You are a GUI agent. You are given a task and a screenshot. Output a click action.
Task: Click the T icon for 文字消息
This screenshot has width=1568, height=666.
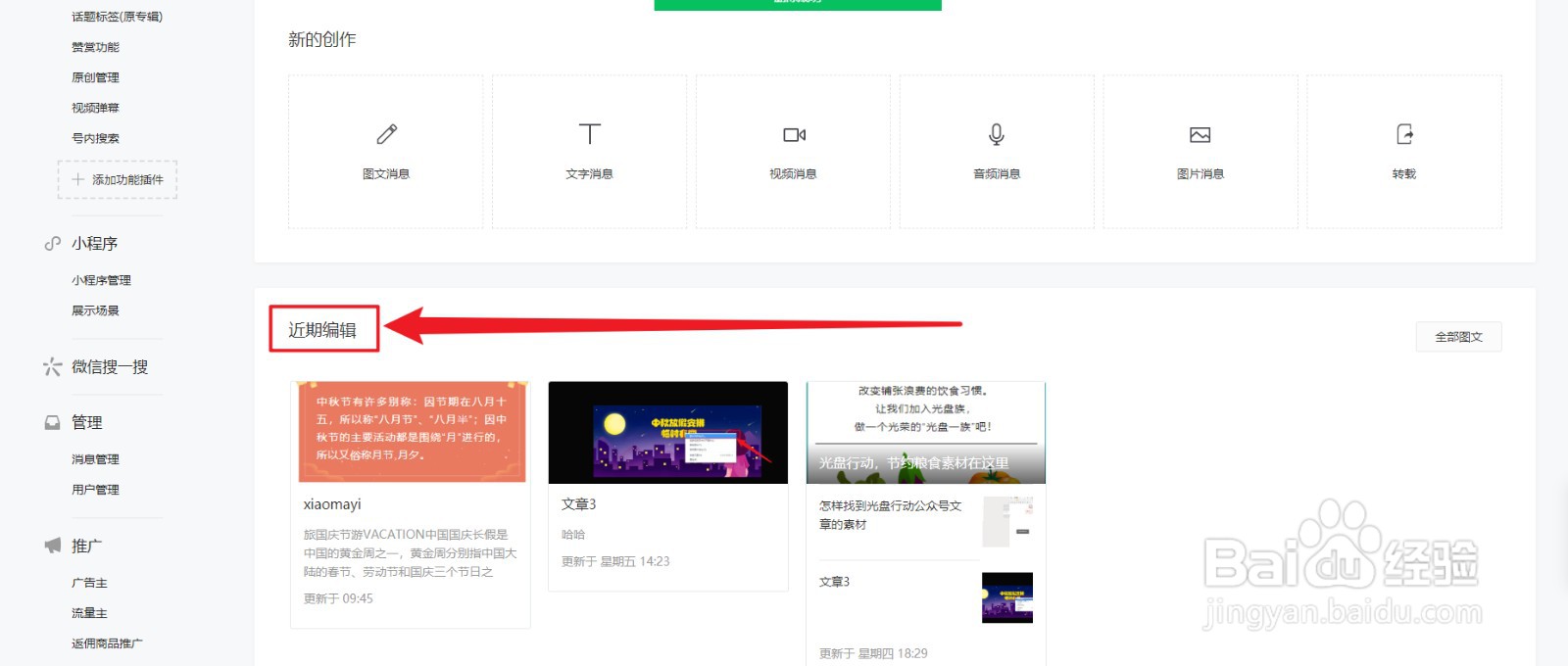click(x=589, y=134)
